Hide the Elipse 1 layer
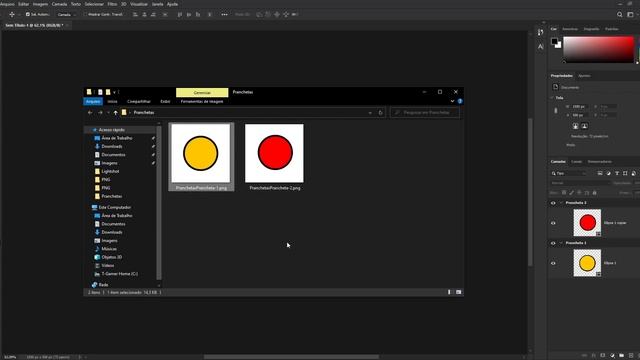Screen dimensions: 640x360 (x=553, y=263)
